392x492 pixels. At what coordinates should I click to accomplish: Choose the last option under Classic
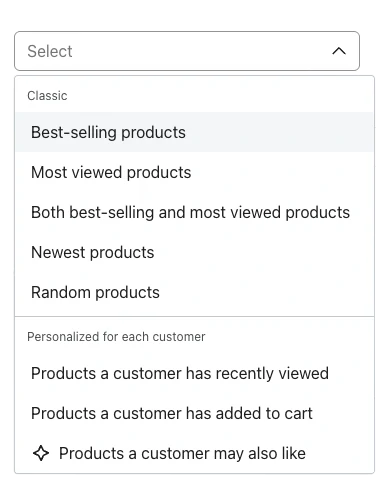(195, 292)
